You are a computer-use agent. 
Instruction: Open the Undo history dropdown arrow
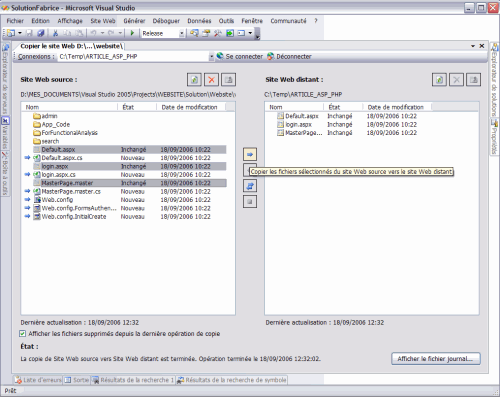point(102,33)
